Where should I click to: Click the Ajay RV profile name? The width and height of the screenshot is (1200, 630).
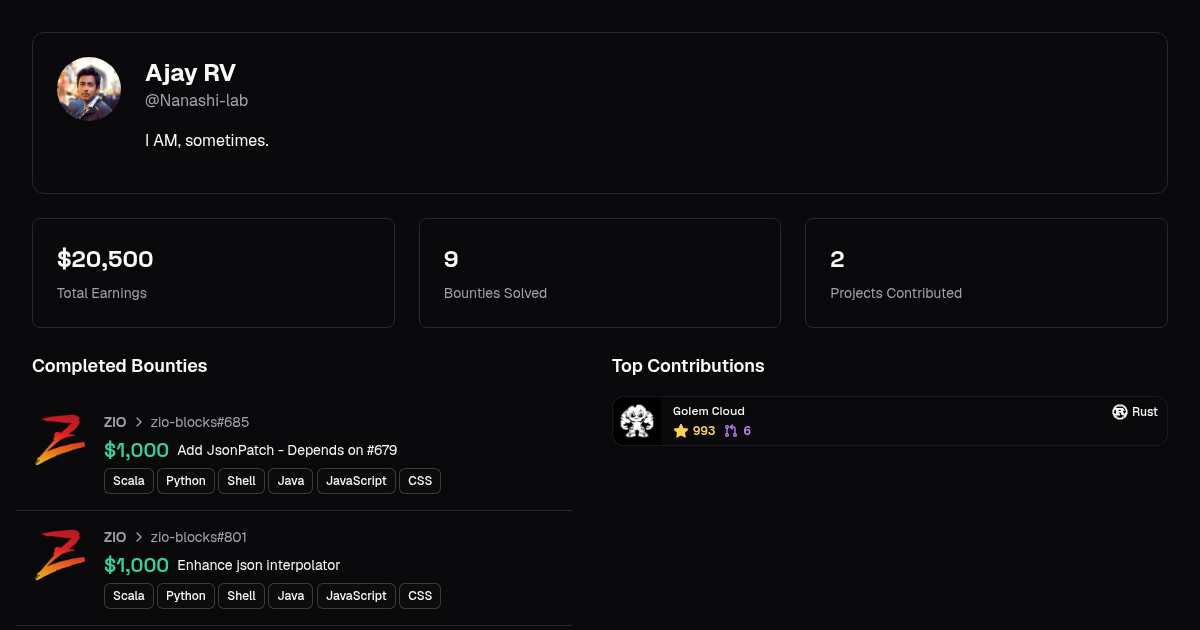pos(190,73)
